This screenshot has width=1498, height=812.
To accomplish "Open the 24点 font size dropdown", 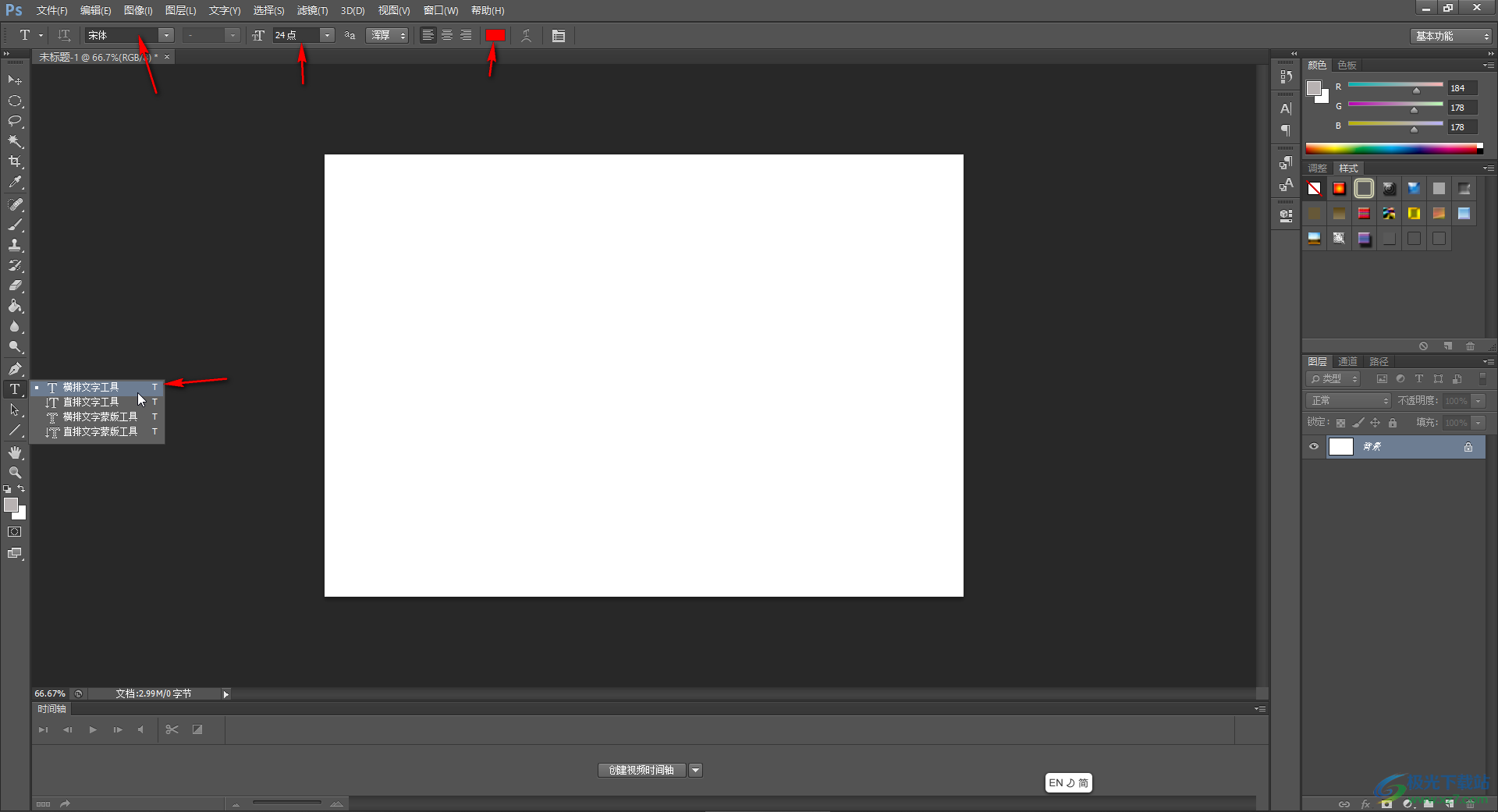I will [x=328, y=35].
